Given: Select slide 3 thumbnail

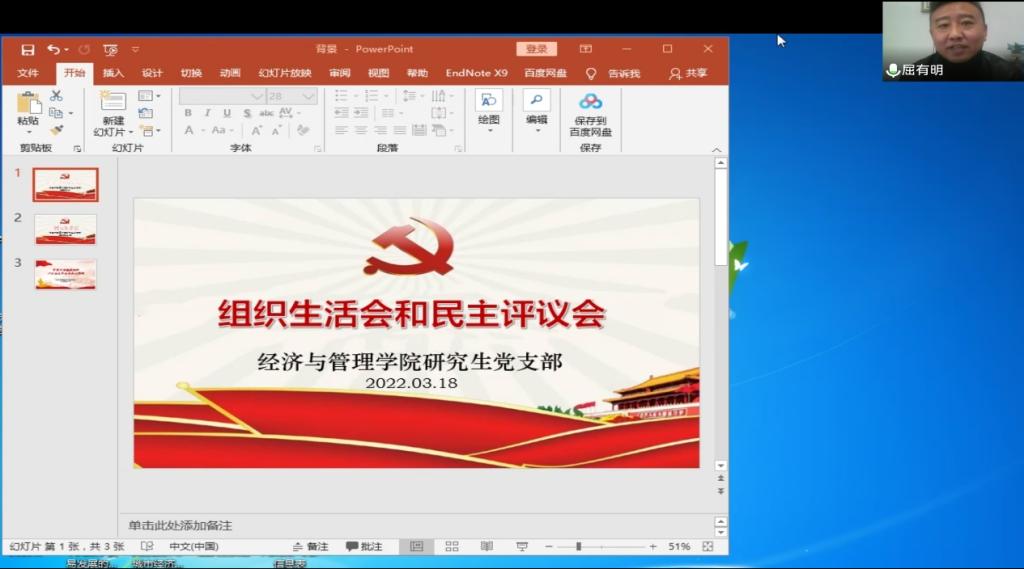Looking at the screenshot, I should pyautogui.click(x=65, y=274).
